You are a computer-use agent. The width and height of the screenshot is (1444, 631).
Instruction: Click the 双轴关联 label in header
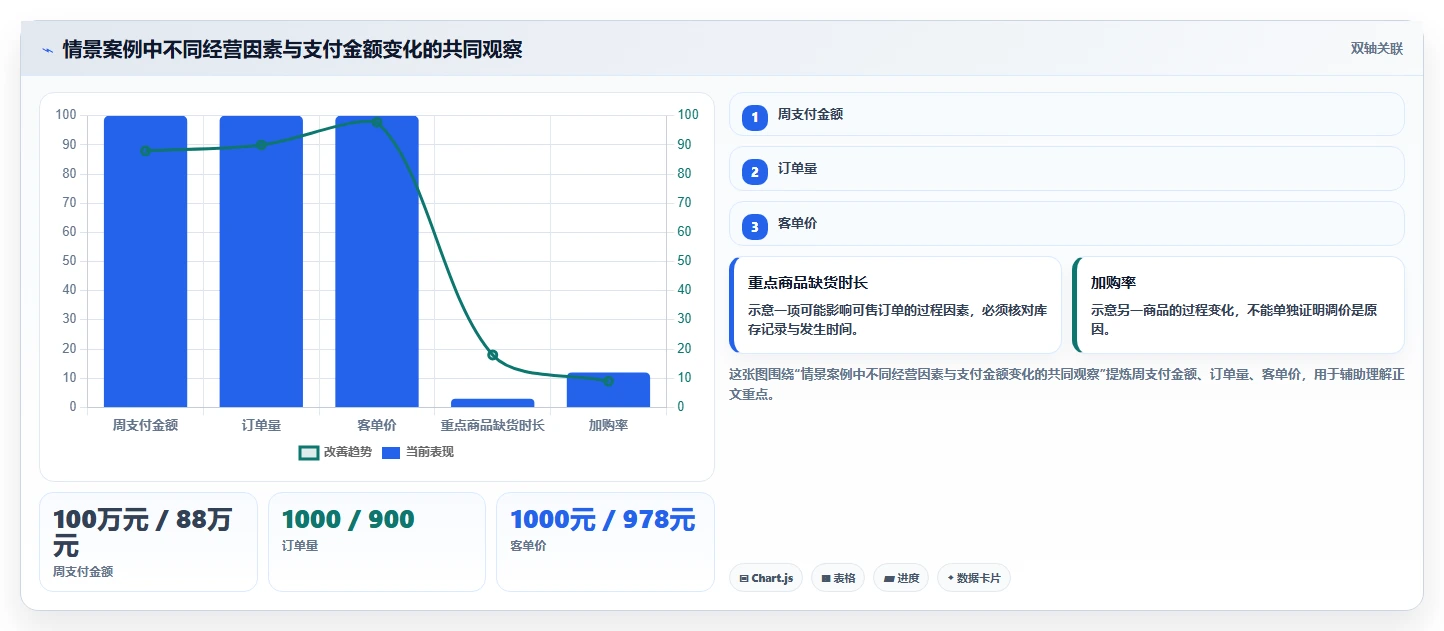(x=1377, y=49)
